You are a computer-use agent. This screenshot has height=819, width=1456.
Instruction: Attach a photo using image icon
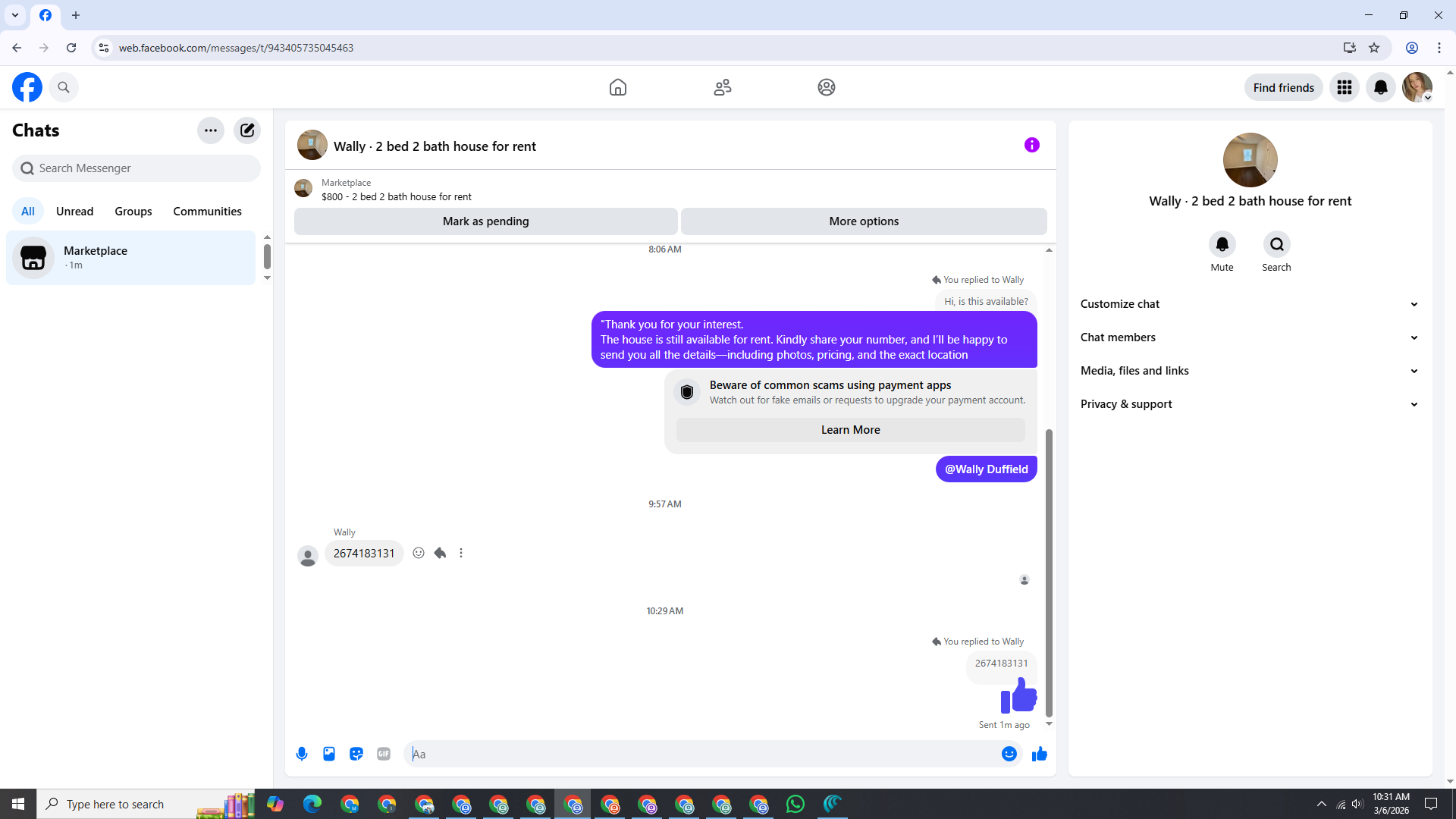[329, 754]
